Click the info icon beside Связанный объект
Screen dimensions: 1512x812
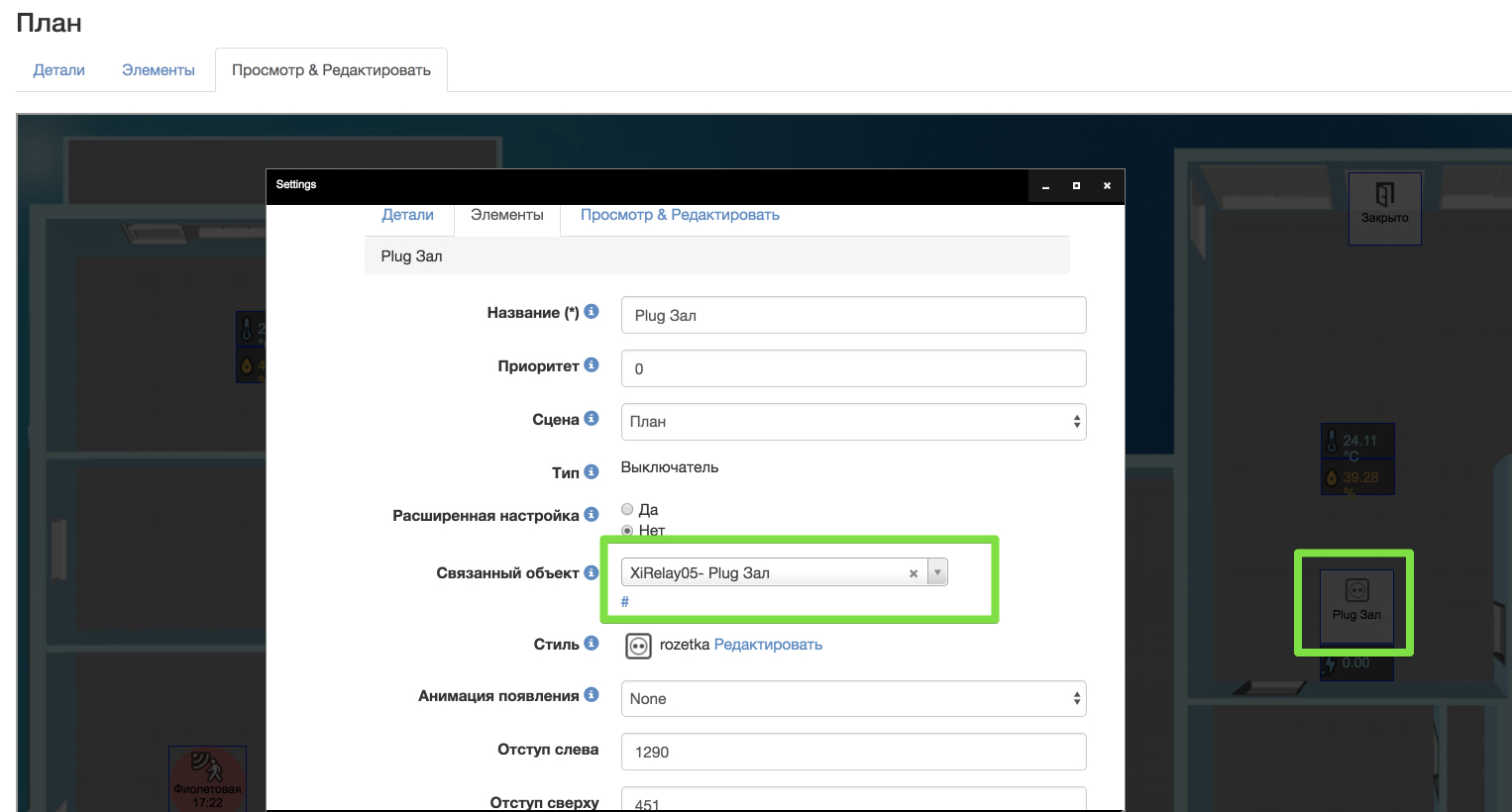(592, 572)
